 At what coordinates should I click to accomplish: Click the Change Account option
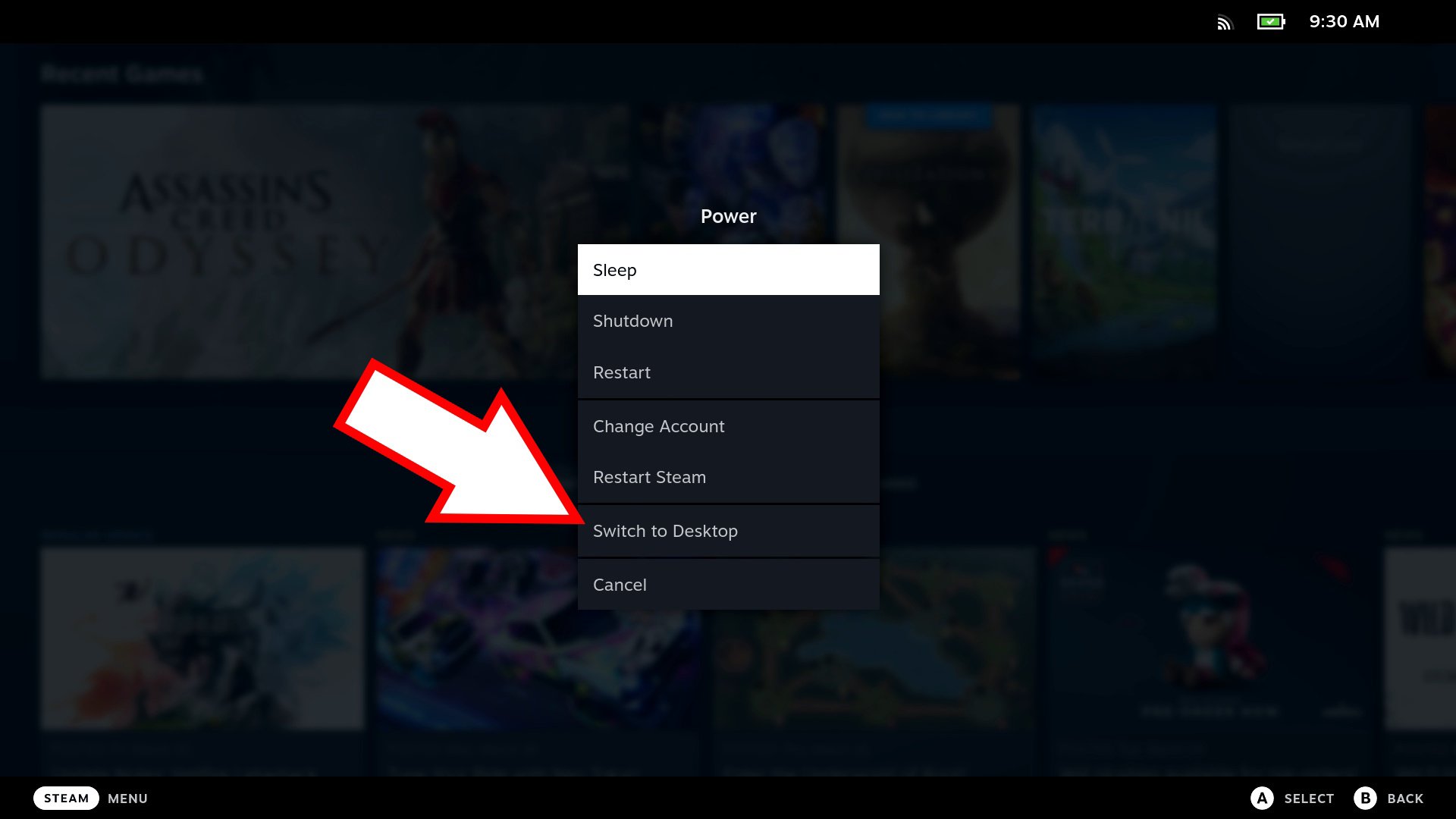click(x=728, y=425)
